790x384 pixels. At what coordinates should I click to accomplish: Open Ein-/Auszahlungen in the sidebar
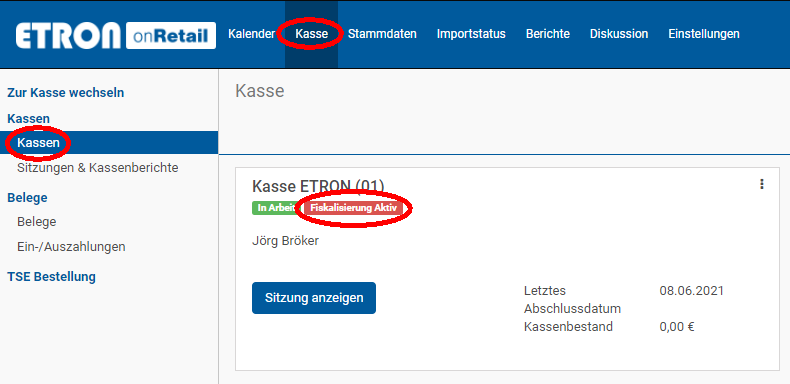pyautogui.click(x=71, y=247)
